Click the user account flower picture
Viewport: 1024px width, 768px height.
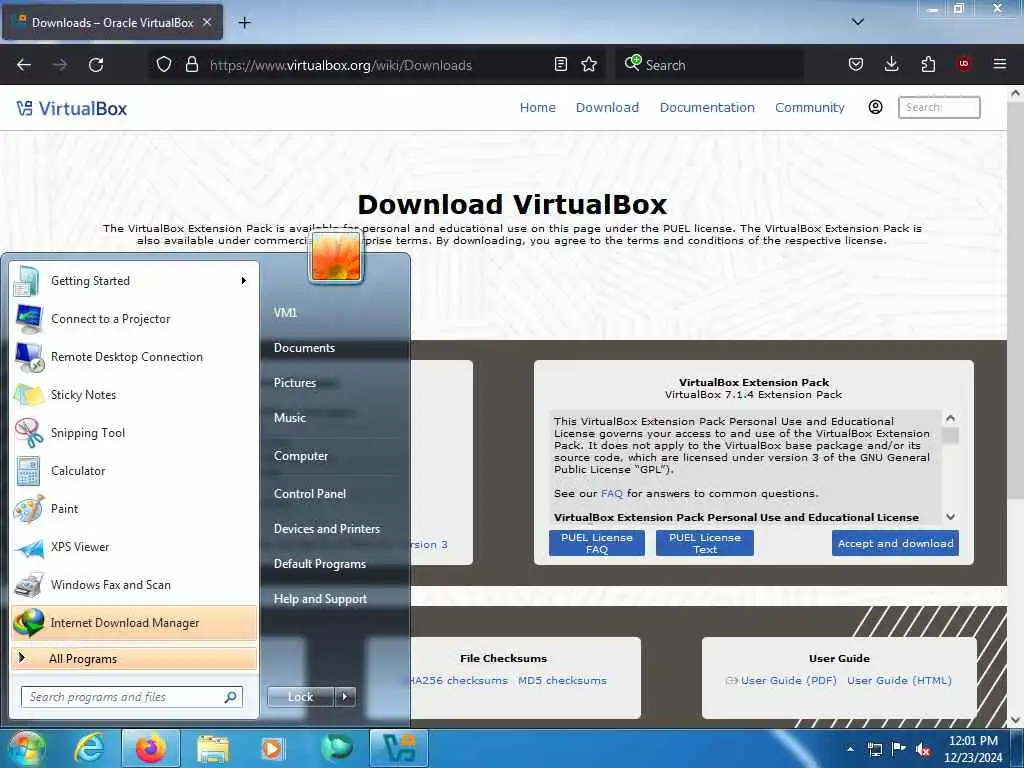[x=336, y=257]
